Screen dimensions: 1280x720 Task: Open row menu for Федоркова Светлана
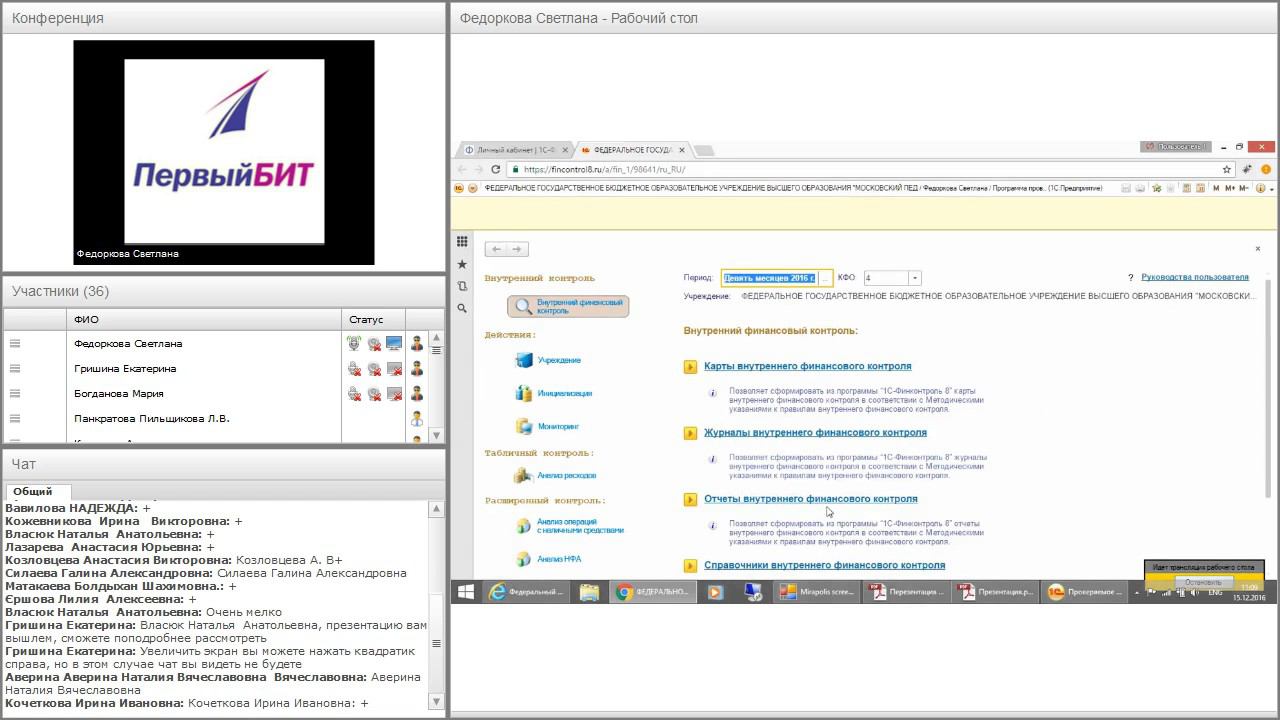pyautogui.click(x=15, y=343)
